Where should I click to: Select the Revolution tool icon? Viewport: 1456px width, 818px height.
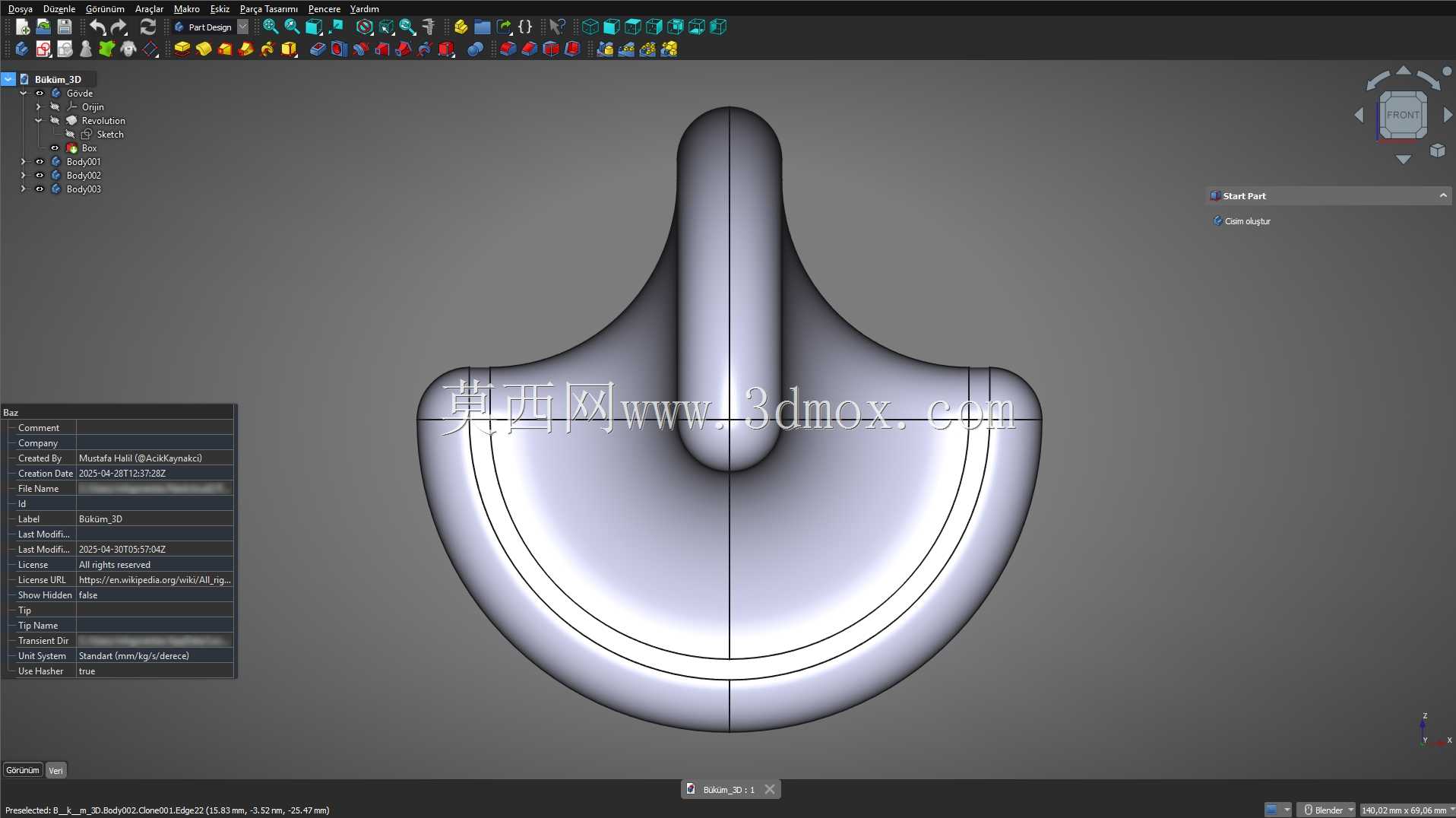point(204,49)
